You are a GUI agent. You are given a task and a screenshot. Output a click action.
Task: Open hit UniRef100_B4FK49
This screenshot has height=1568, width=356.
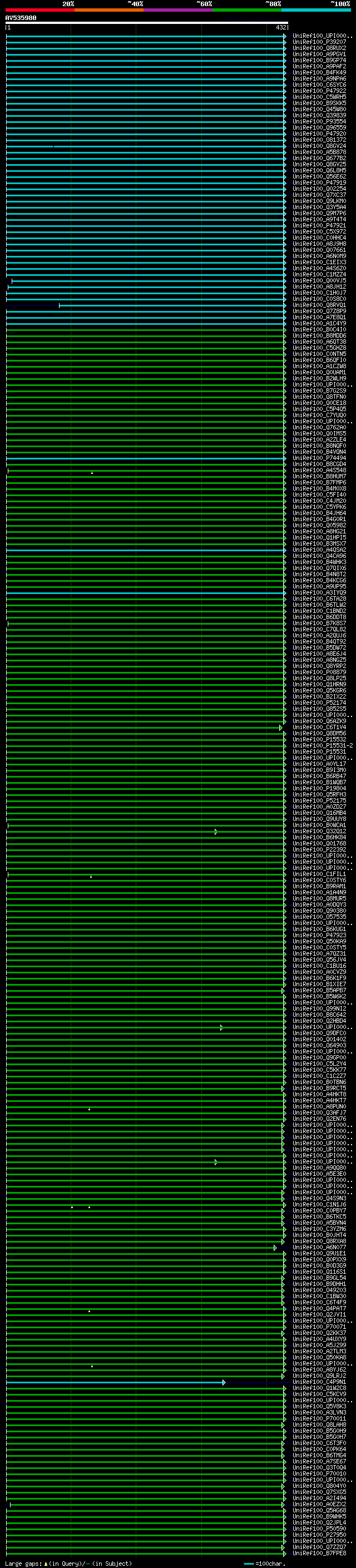point(319,72)
